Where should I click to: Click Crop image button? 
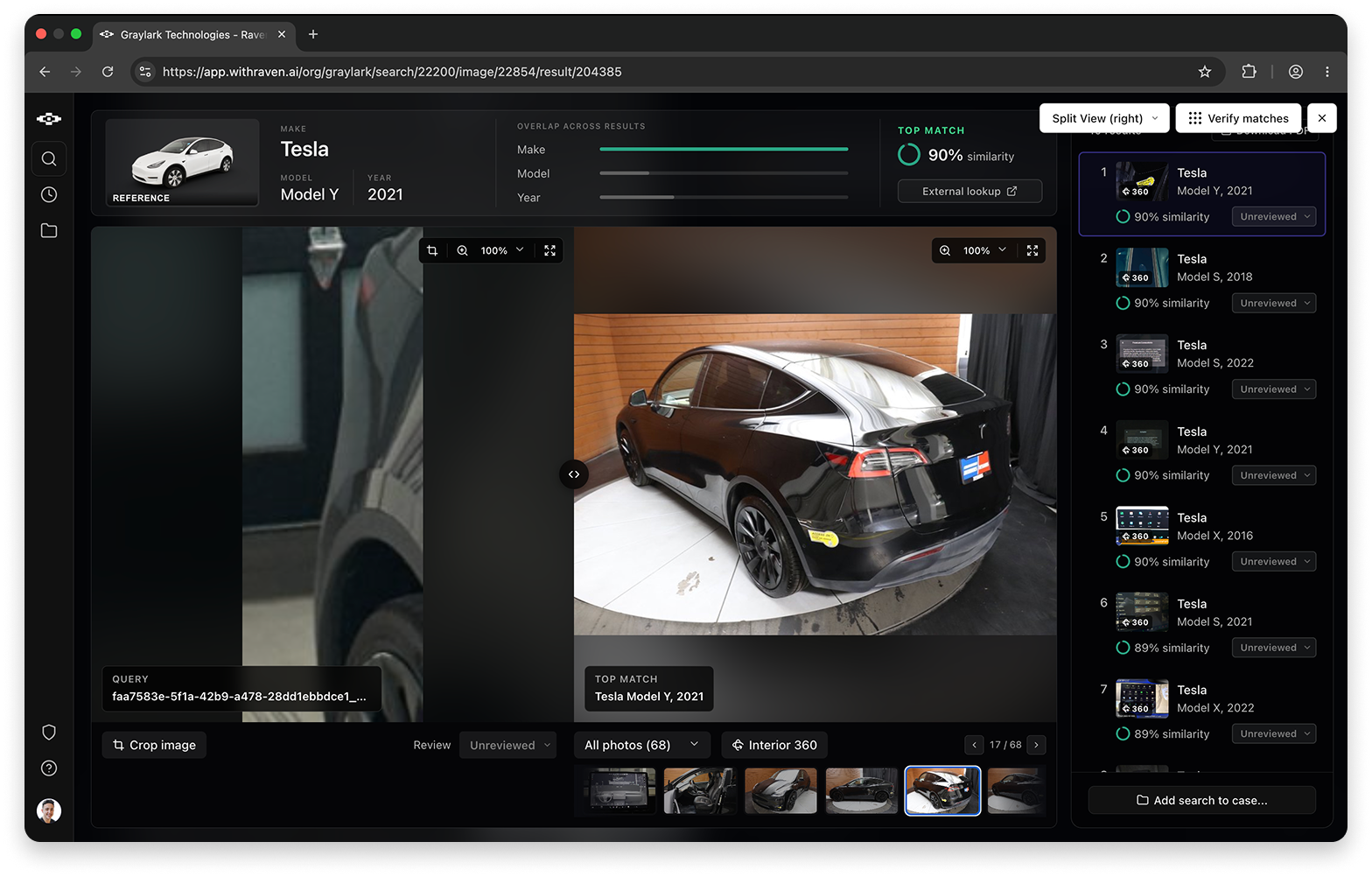(154, 745)
